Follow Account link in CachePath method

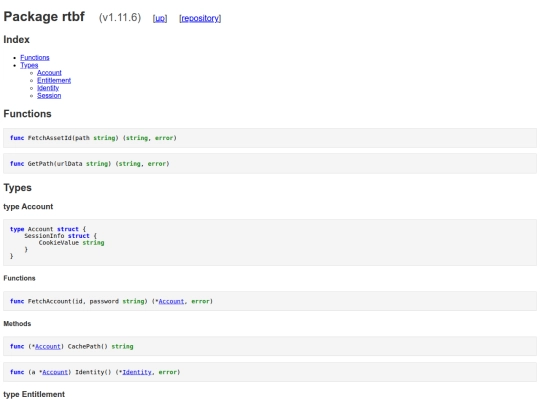(48, 346)
